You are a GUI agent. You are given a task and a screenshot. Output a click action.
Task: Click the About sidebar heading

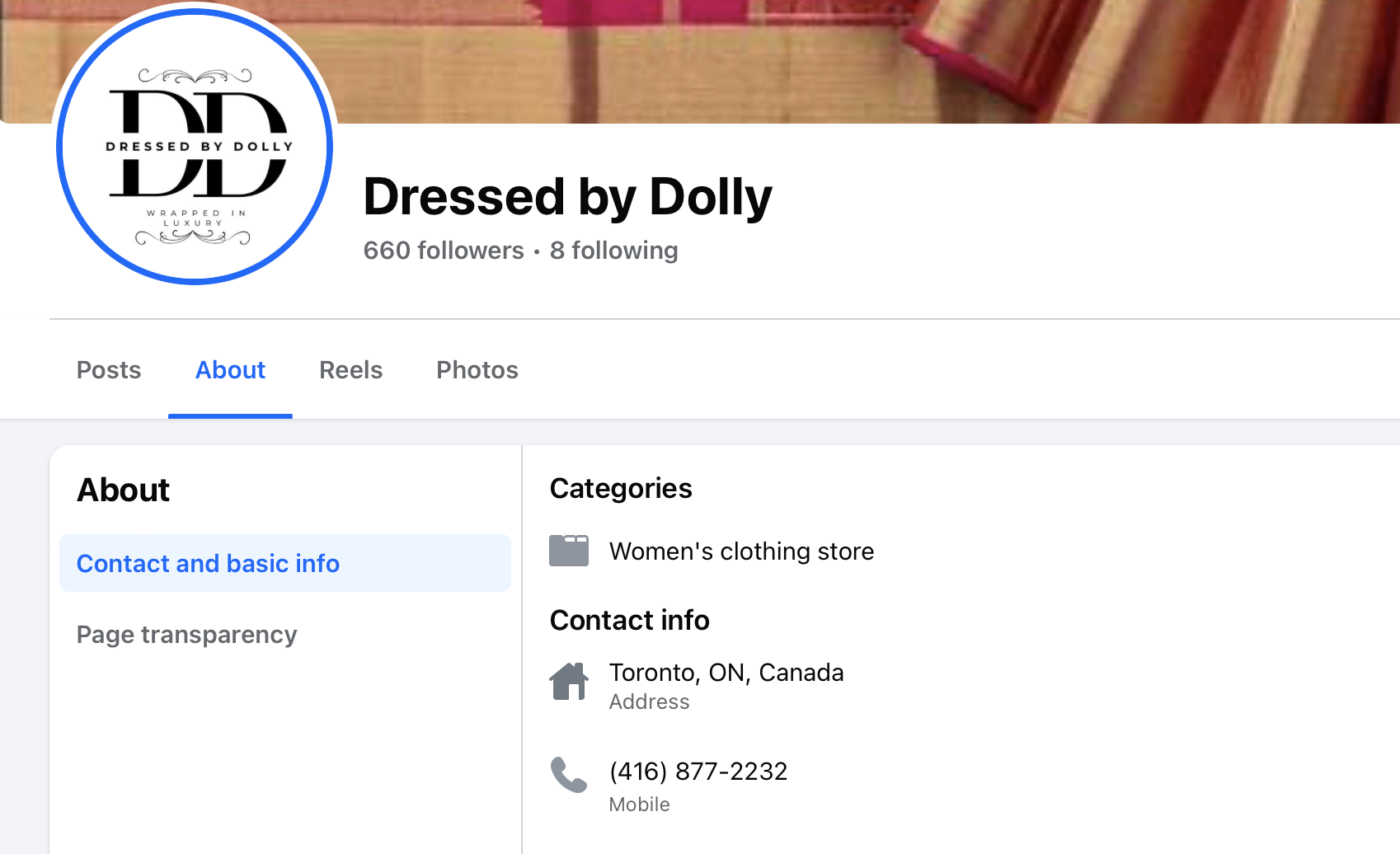coord(124,490)
